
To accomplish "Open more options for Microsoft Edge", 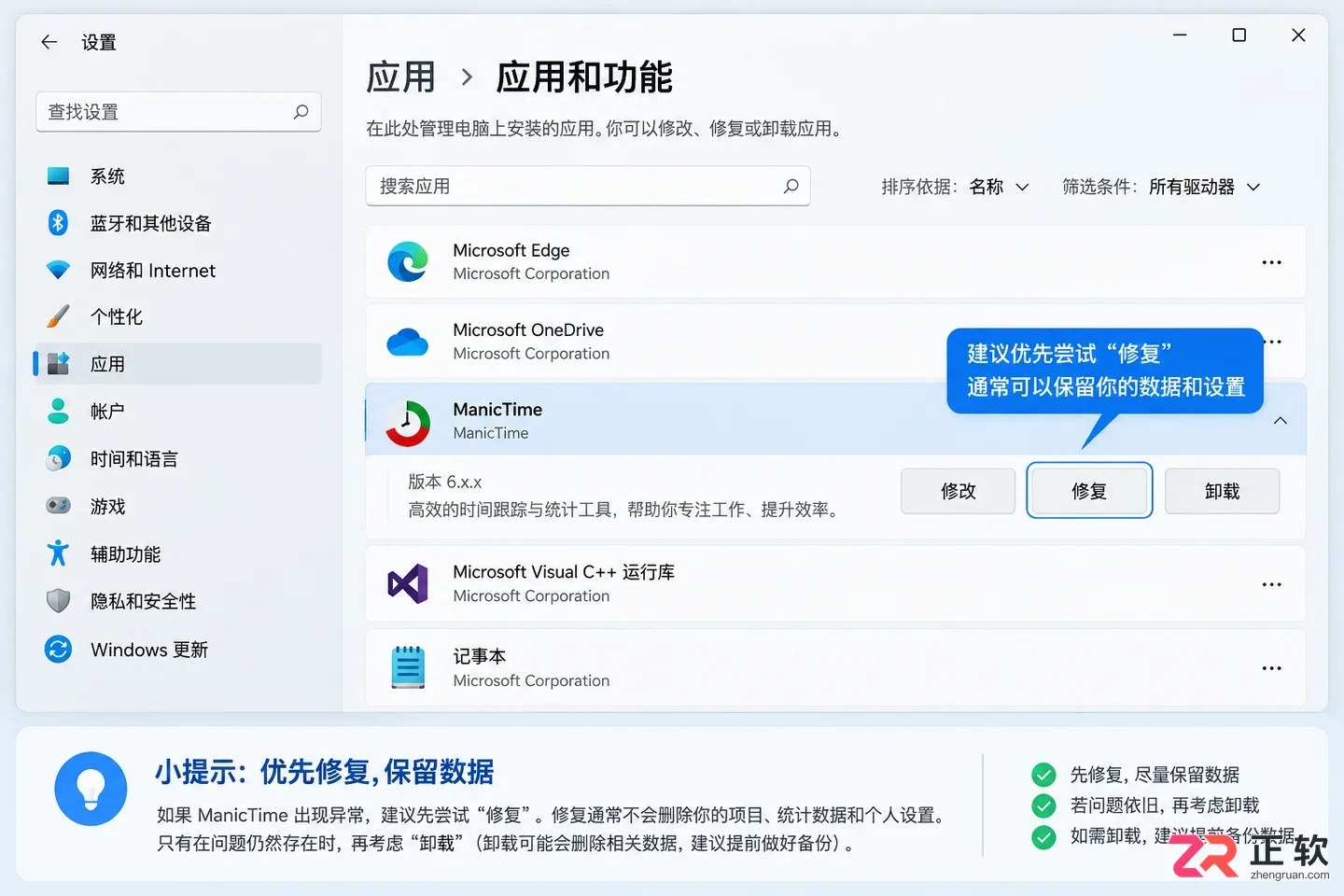I will [x=1271, y=262].
